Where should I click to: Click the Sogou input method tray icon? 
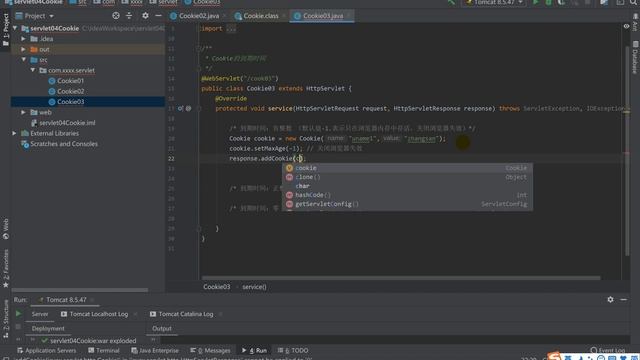point(554,356)
